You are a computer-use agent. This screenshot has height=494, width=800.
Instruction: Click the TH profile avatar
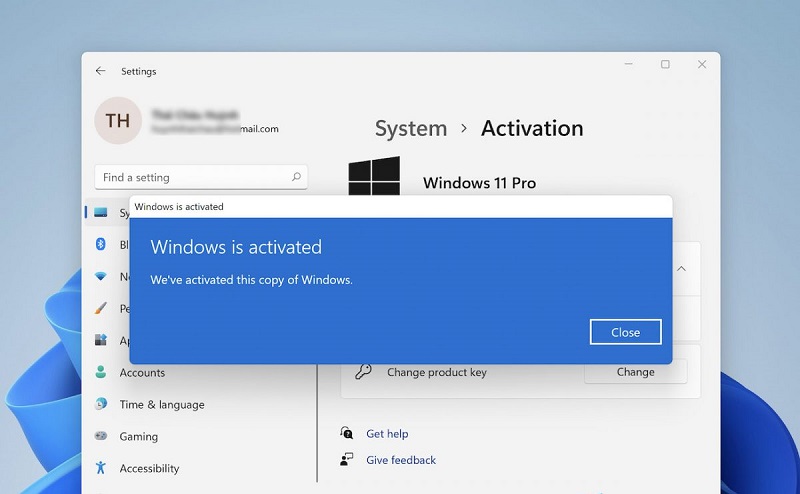point(118,121)
